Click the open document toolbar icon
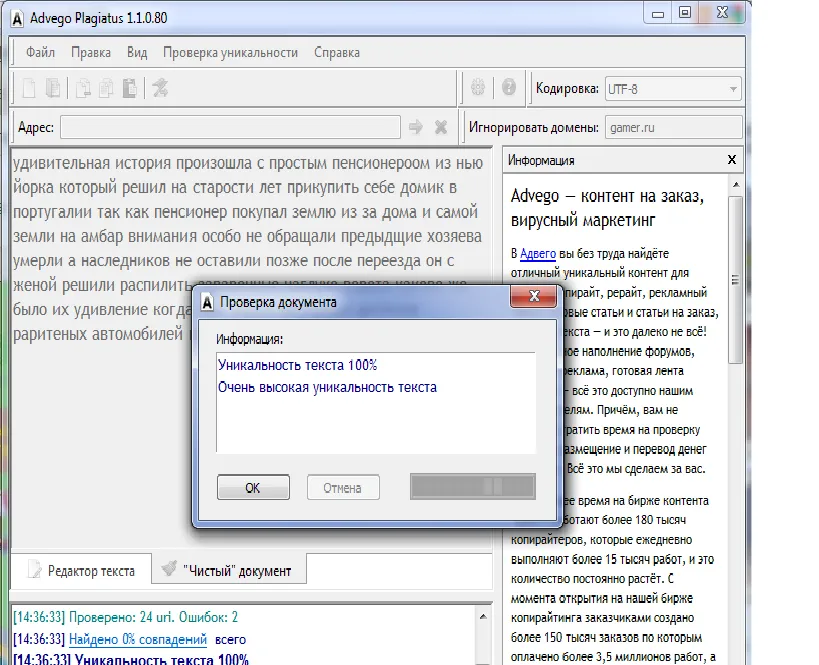The width and height of the screenshot is (819, 665). pyautogui.click(x=53, y=88)
